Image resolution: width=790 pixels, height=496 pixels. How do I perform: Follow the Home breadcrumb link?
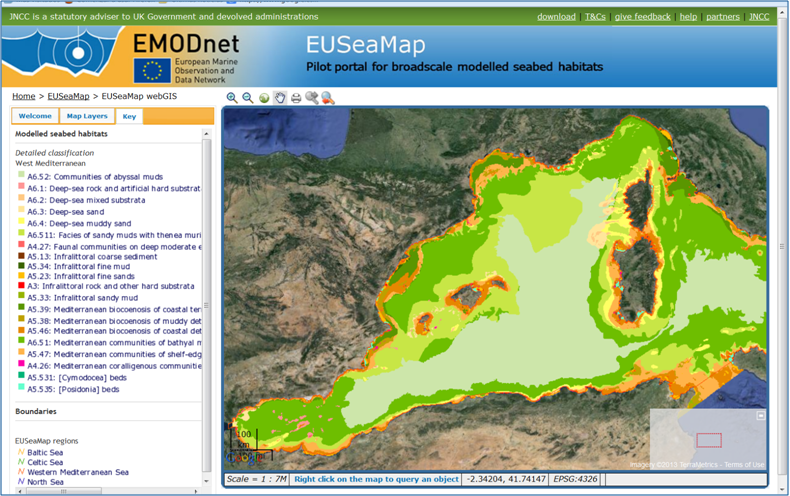pyautogui.click(x=24, y=96)
